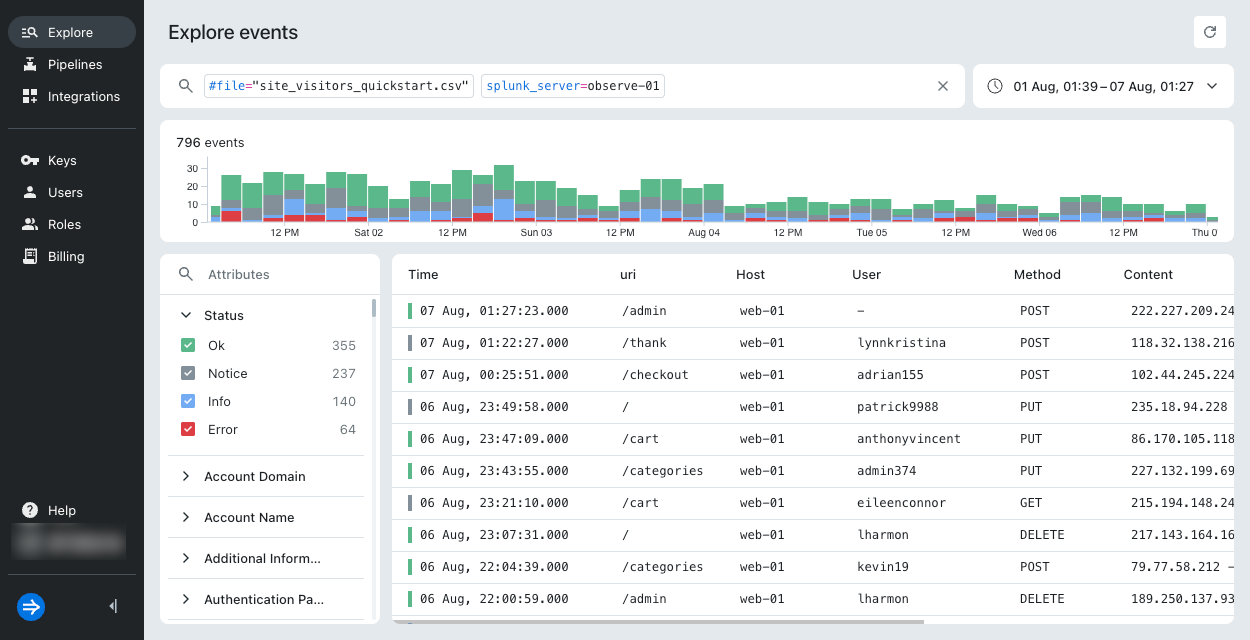Click the green indicator on 01:27:23 row
The height and width of the screenshot is (640, 1250).
410,311
